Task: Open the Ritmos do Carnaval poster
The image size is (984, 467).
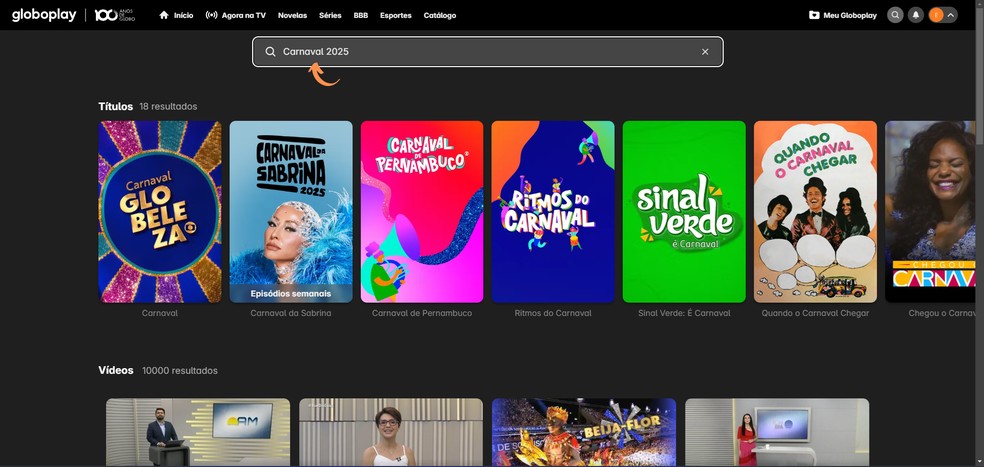Action: (x=553, y=212)
